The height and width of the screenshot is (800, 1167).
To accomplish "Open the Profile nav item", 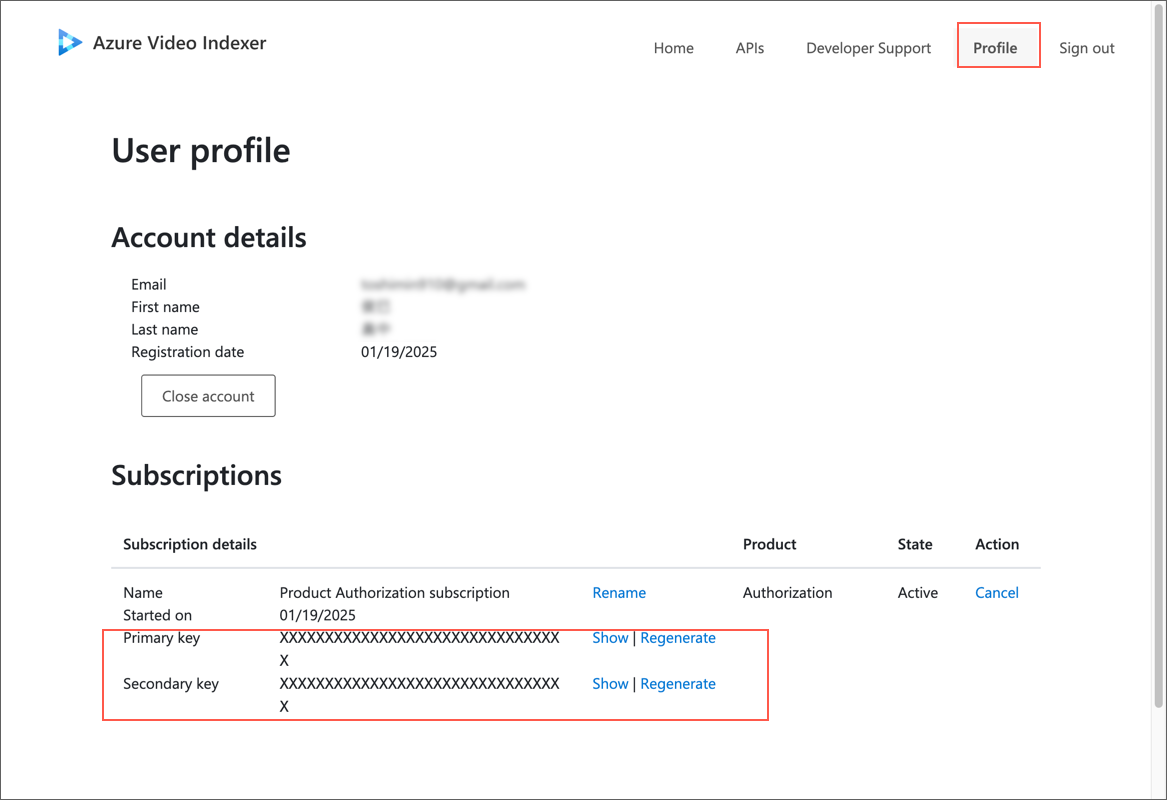I will [x=995, y=48].
